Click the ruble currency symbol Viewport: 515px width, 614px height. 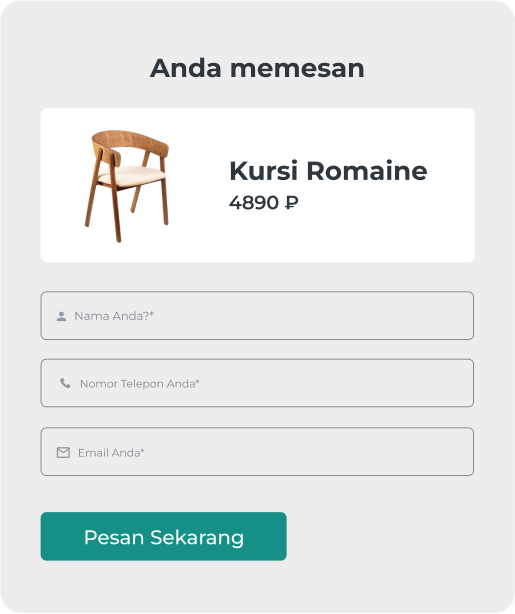pyautogui.click(x=291, y=203)
